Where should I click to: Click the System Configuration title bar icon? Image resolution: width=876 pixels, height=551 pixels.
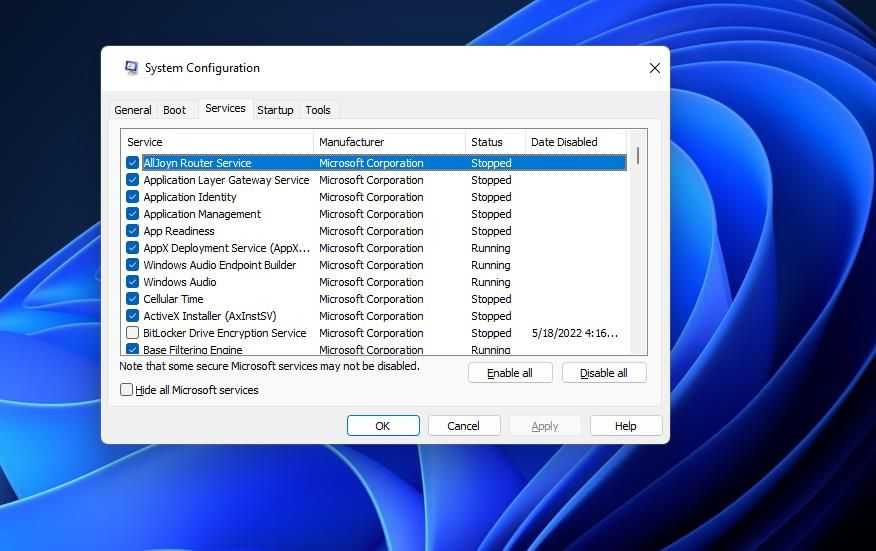[x=131, y=68]
